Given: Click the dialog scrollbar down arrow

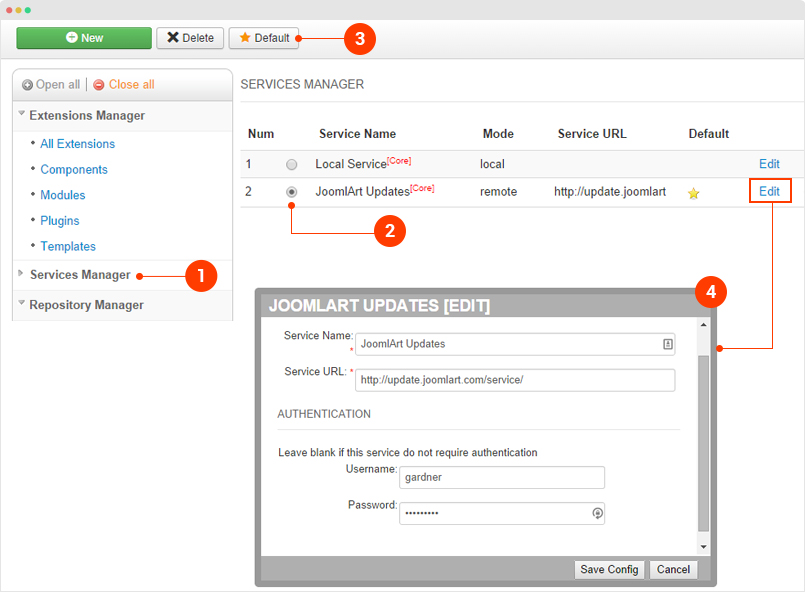Looking at the screenshot, I should click(x=703, y=547).
